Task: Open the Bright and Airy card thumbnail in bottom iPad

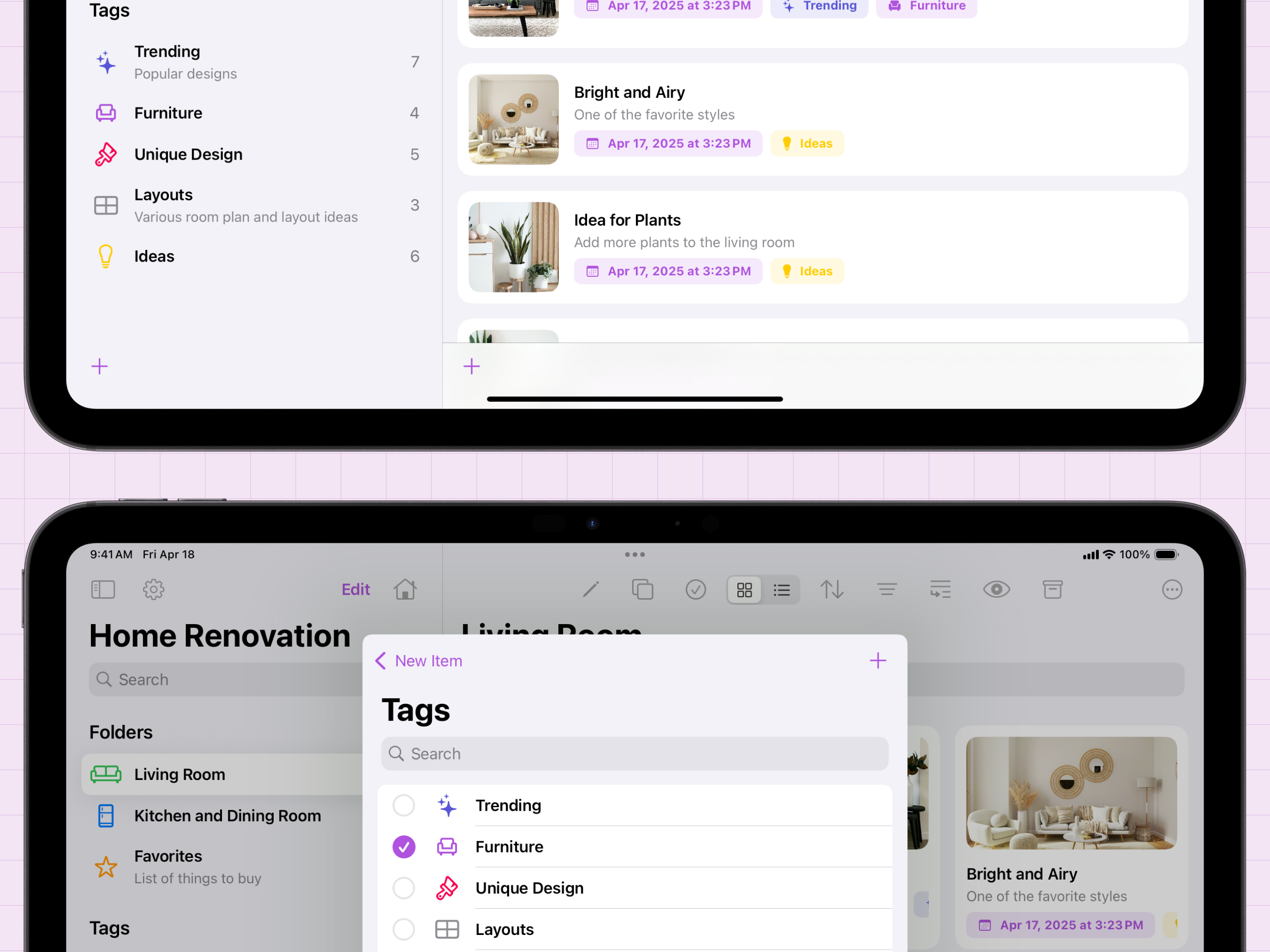Action: (1072, 792)
